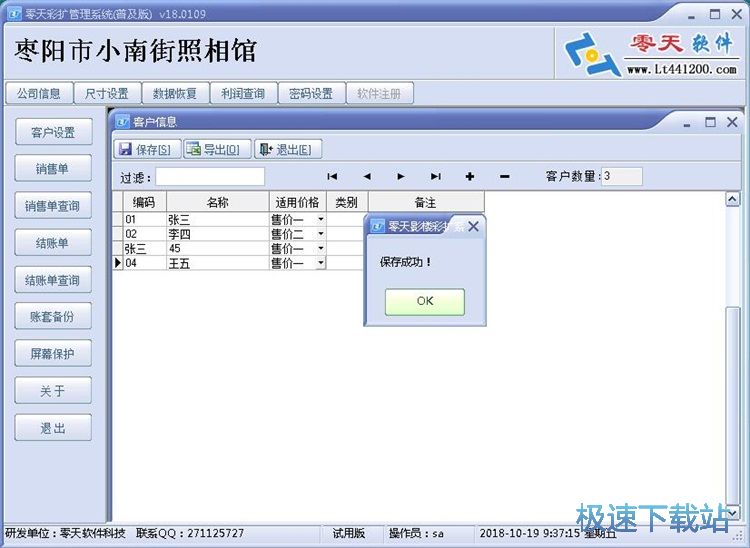
Task: Open the 尺寸设置 tab
Action: point(107,93)
